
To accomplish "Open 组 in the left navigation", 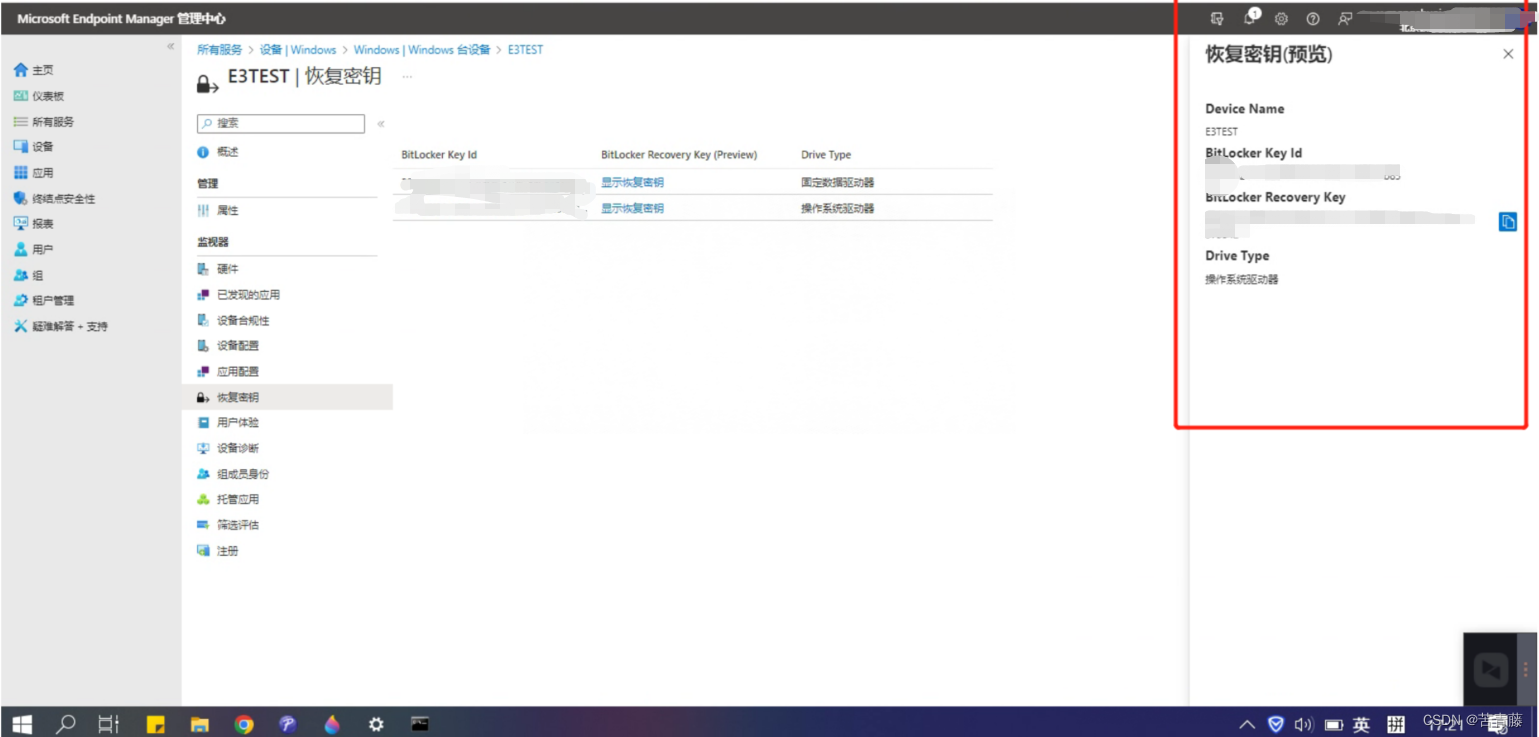I will click(29, 275).
